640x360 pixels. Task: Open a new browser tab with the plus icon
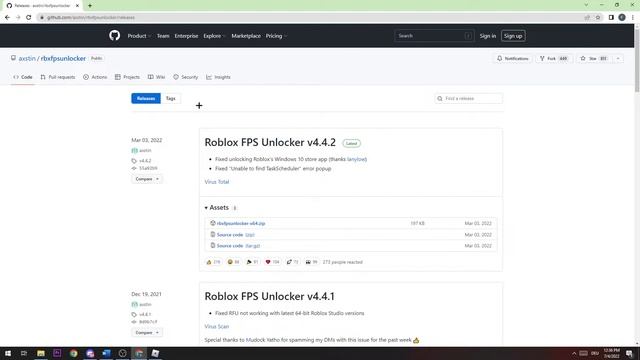tap(90, 6)
